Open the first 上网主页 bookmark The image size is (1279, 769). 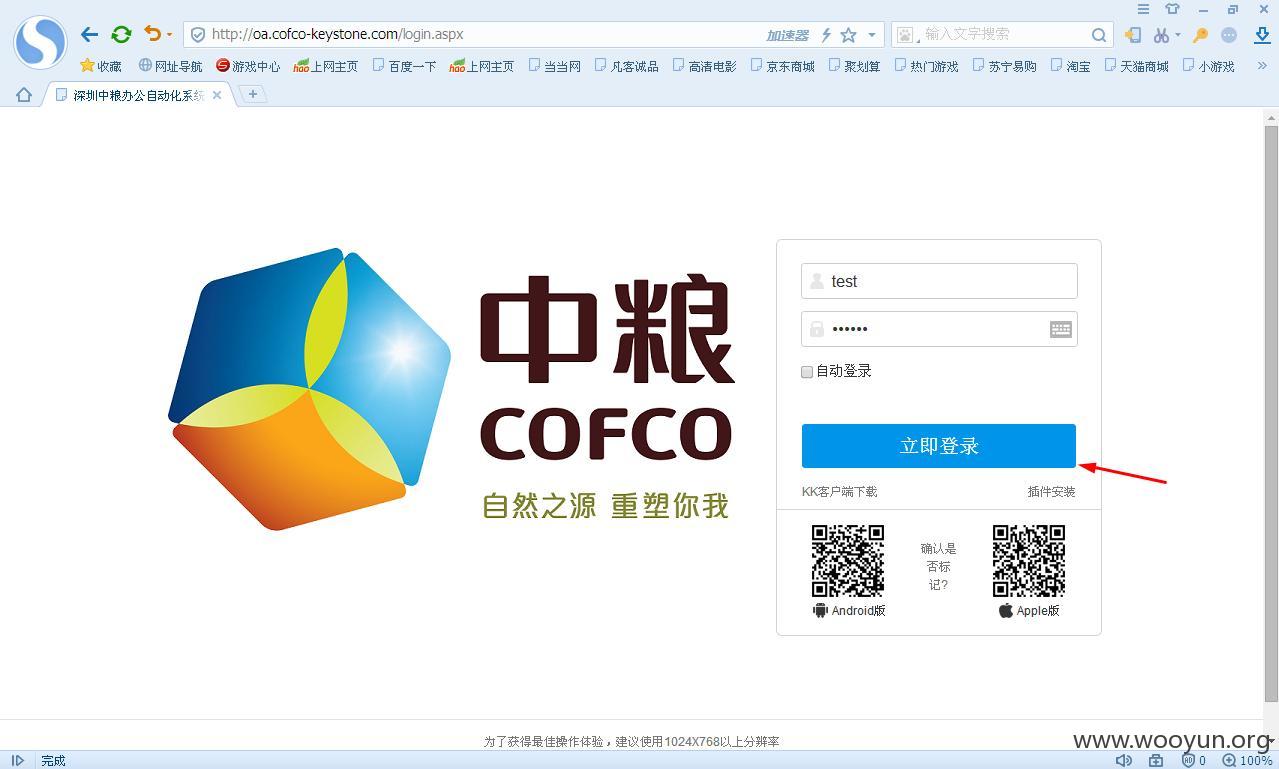[326, 66]
